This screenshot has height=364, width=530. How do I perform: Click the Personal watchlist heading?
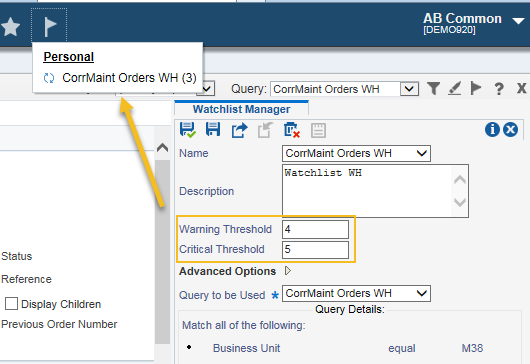(69, 57)
